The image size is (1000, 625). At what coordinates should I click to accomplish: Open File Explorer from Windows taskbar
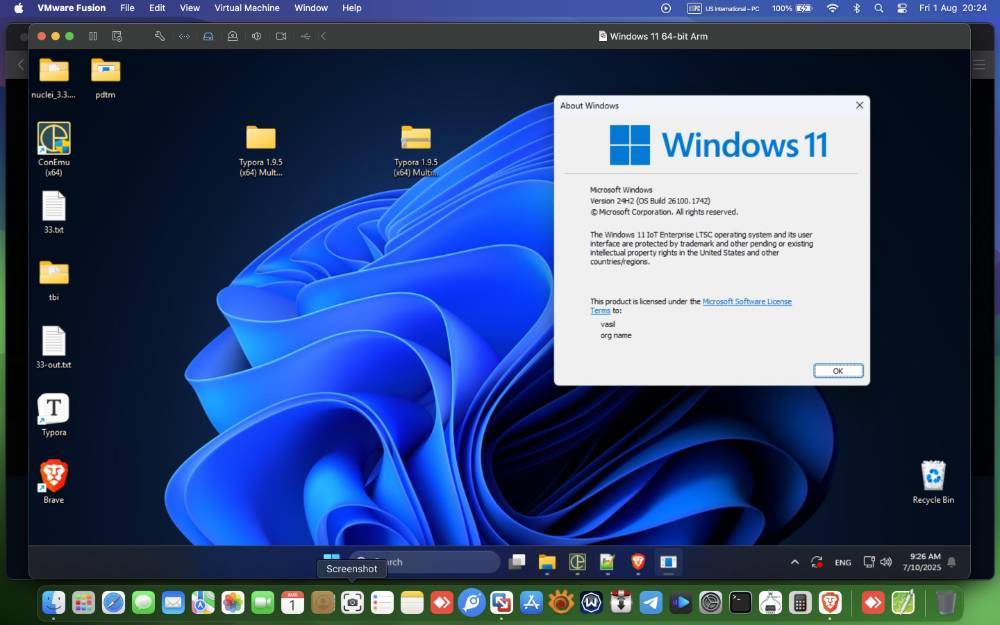click(547, 561)
